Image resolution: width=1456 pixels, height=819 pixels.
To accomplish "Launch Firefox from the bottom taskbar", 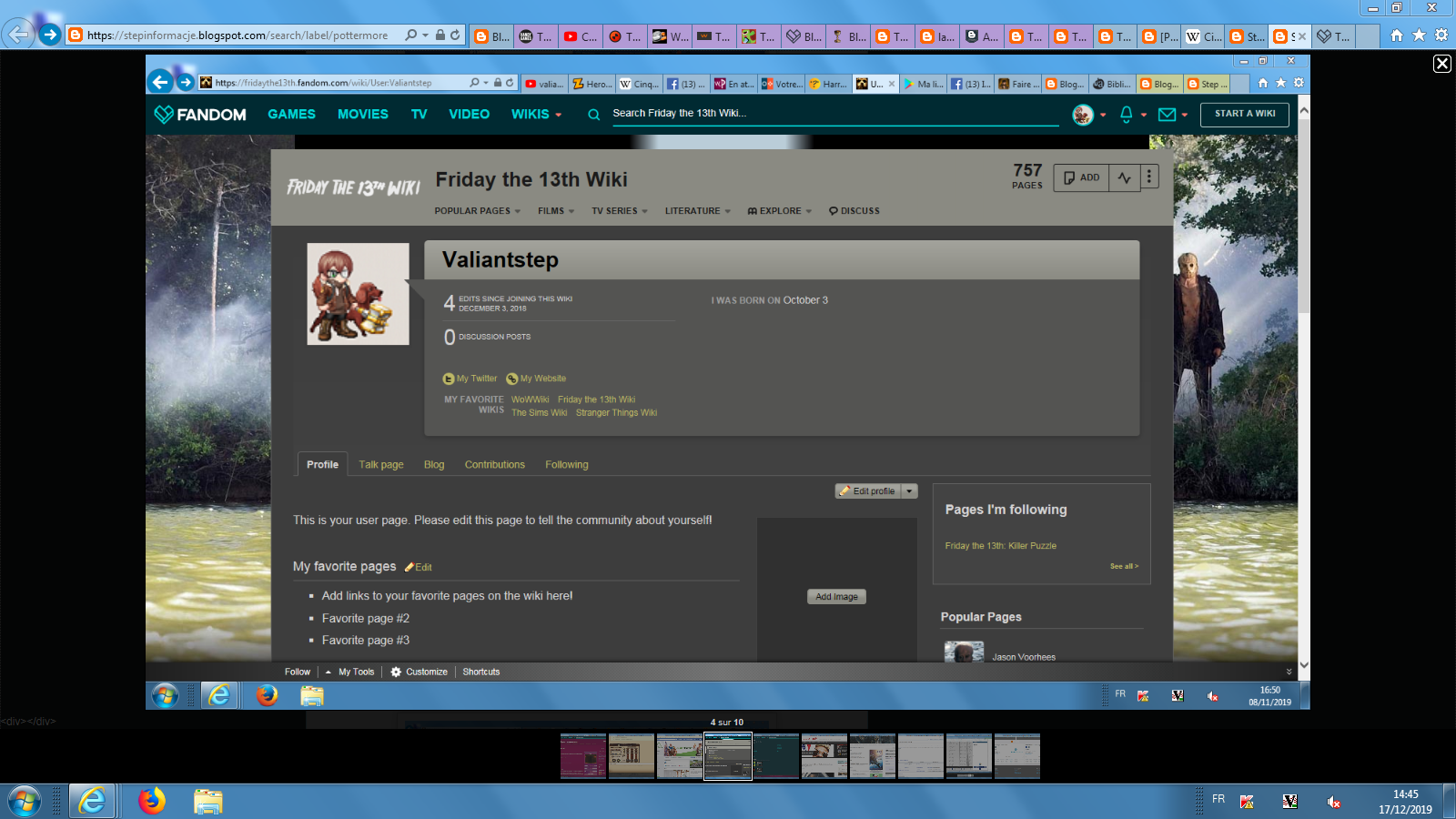I will tap(152, 801).
